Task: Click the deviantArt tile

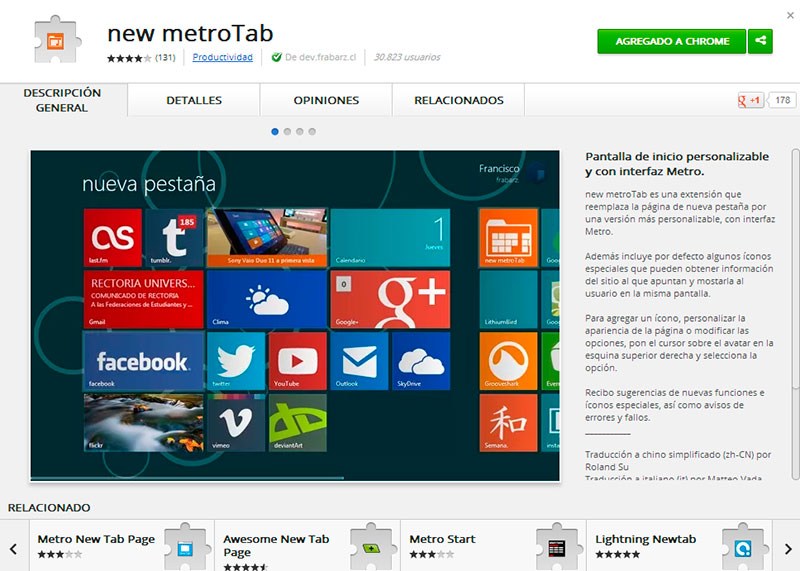Action: click(297, 423)
